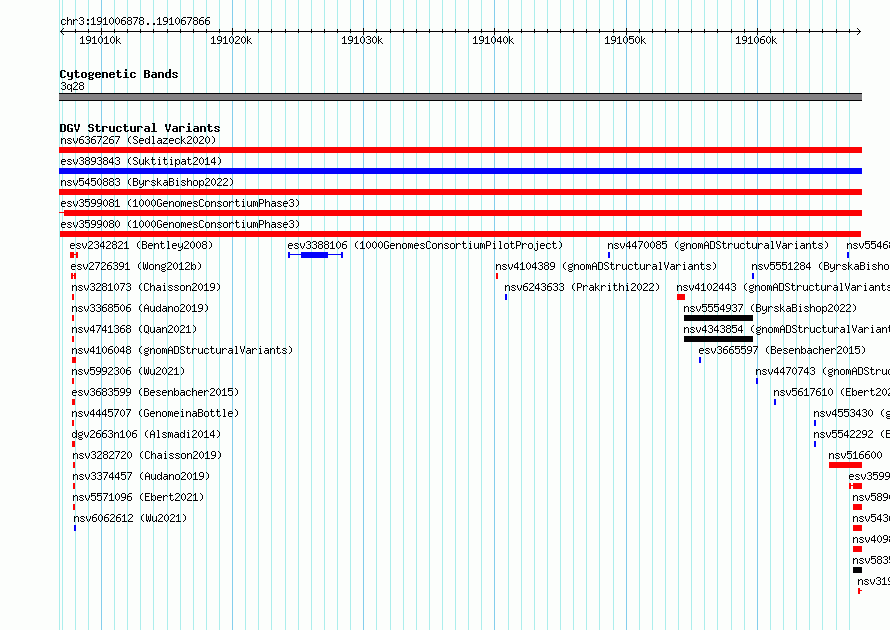Open nsv5542292 variant label
This screenshot has height=630, width=890.
[x=851, y=434]
